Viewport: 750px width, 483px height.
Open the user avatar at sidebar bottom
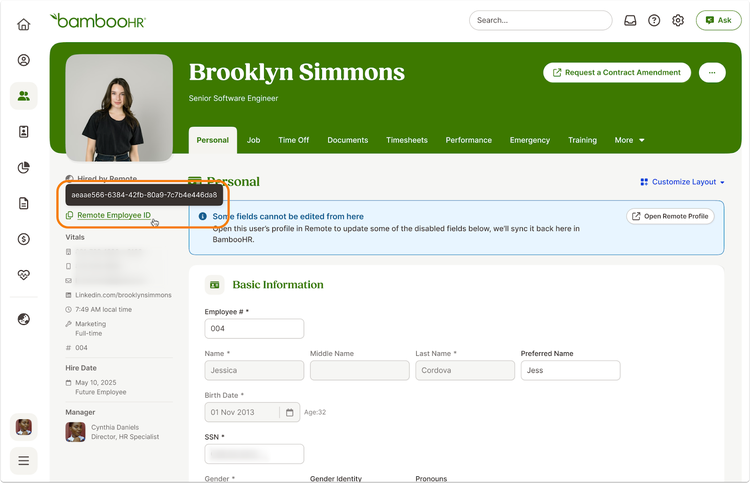tap(23, 427)
